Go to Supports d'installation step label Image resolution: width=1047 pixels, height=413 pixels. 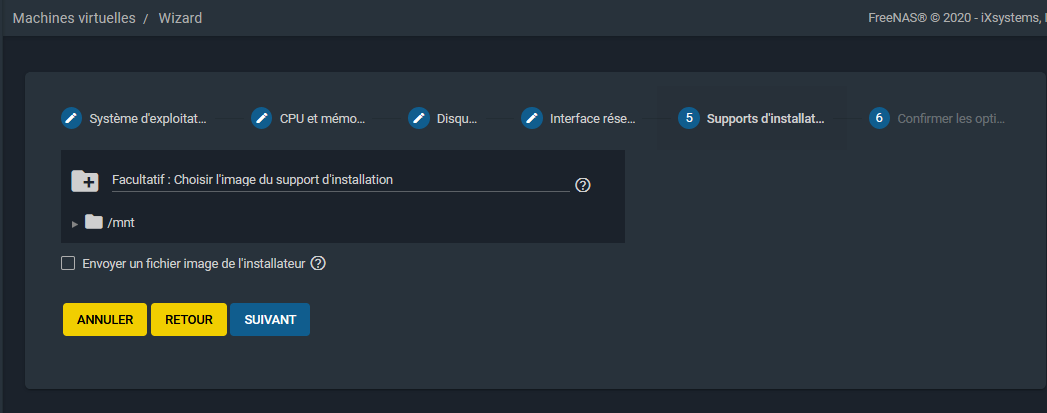pyautogui.click(x=765, y=119)
